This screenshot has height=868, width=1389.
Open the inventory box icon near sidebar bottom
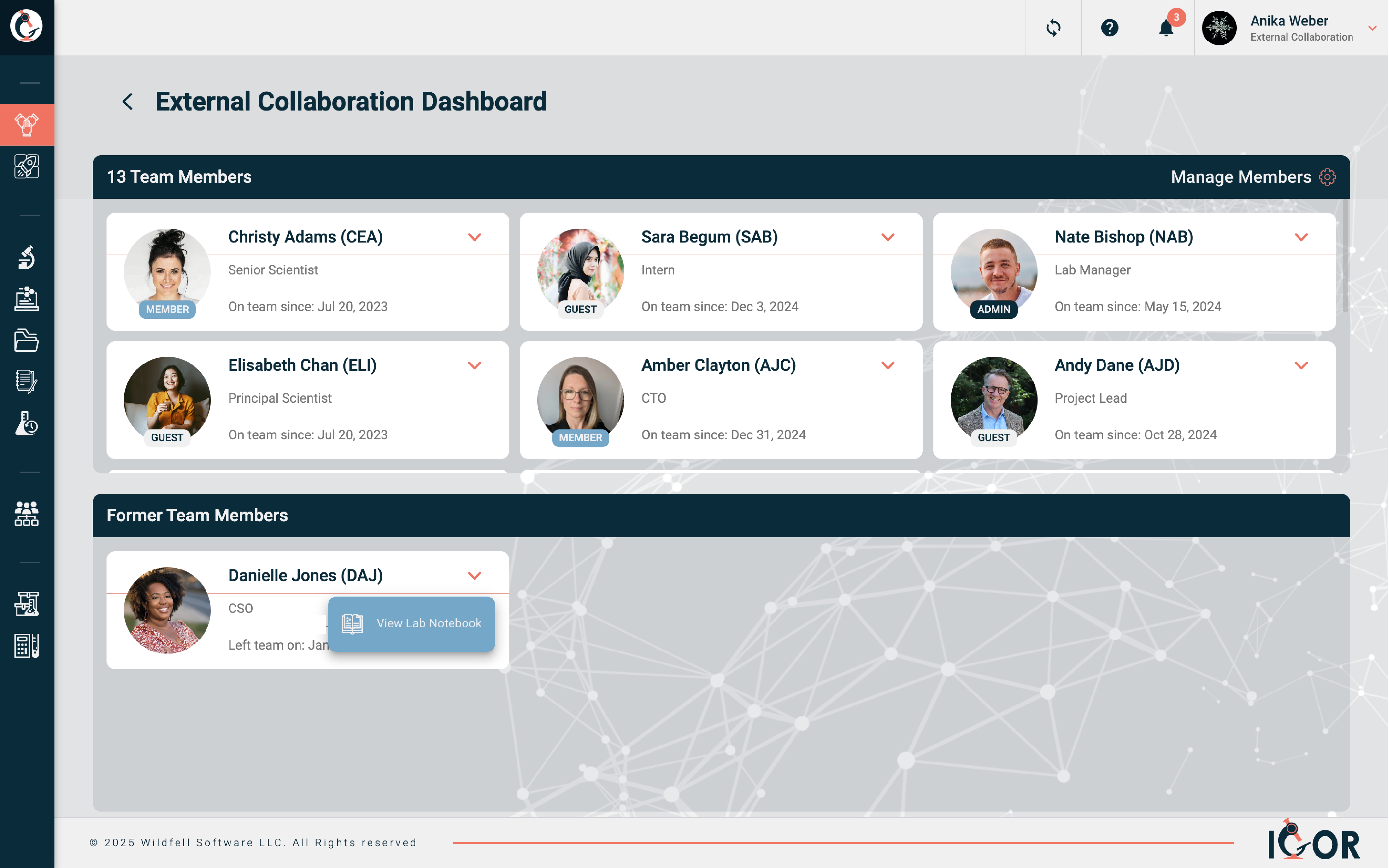tap(26, 603)
